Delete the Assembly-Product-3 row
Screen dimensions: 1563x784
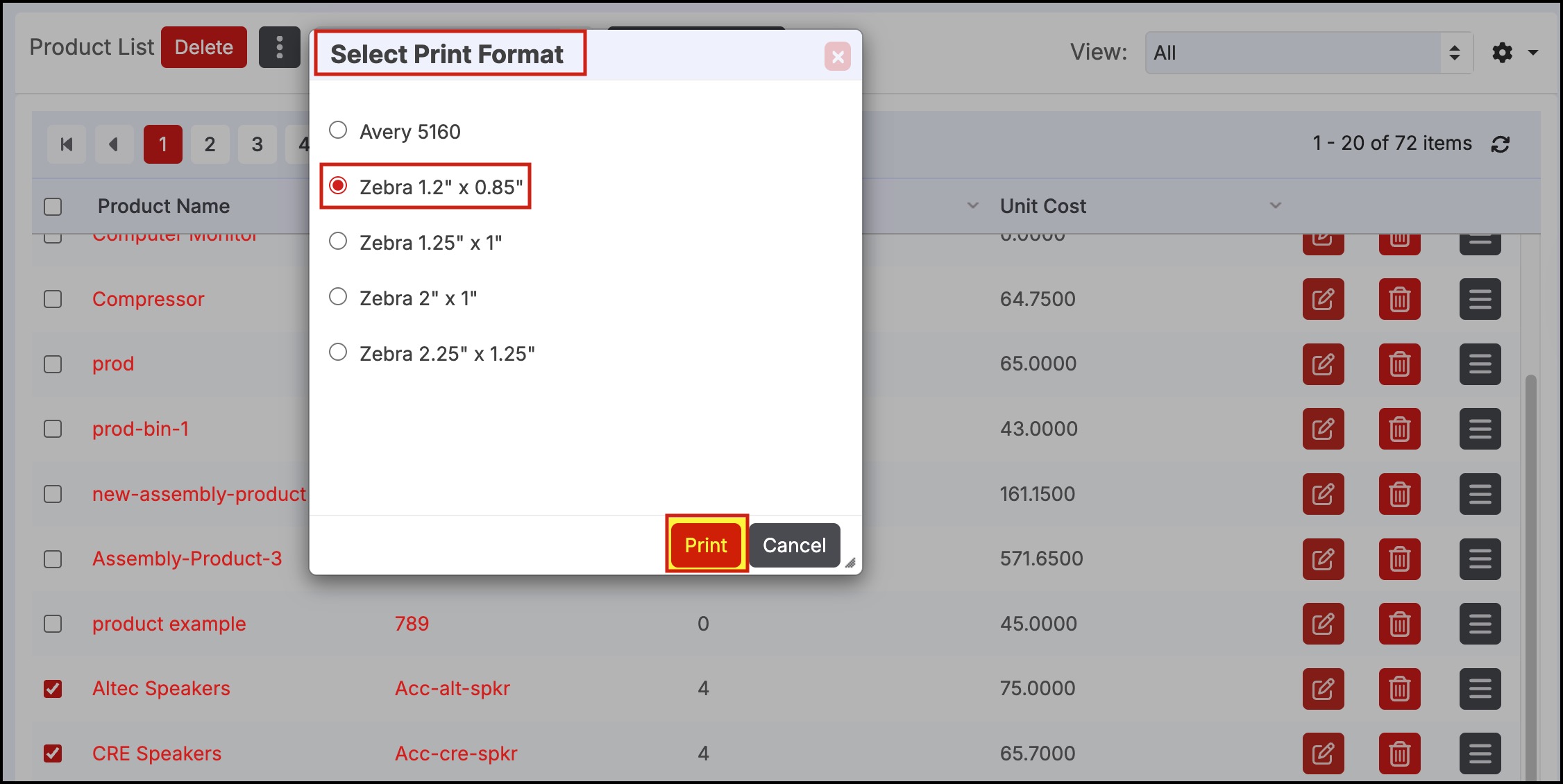point(1399,559)
